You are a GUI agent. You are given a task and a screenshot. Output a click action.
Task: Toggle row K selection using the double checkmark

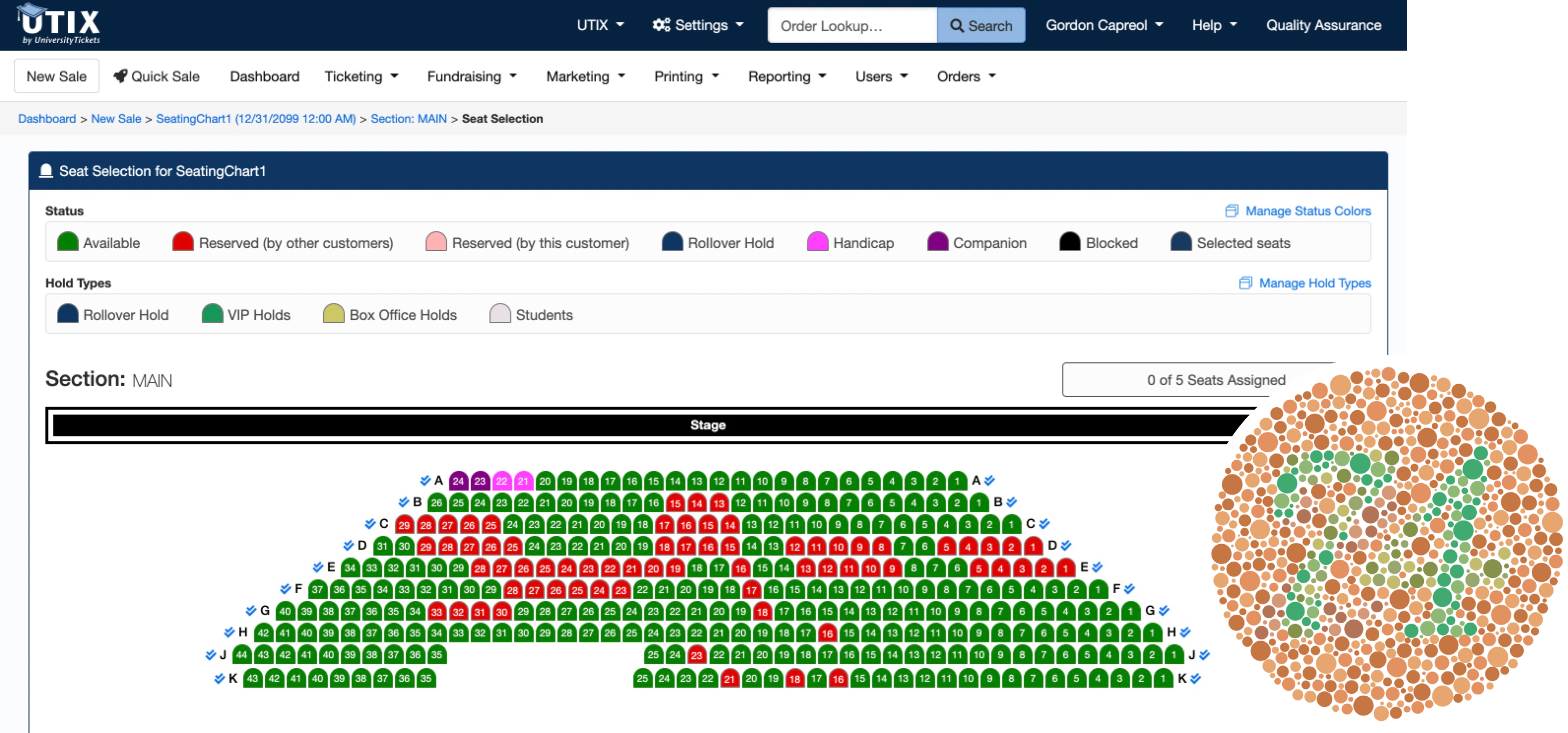[219, 678]
